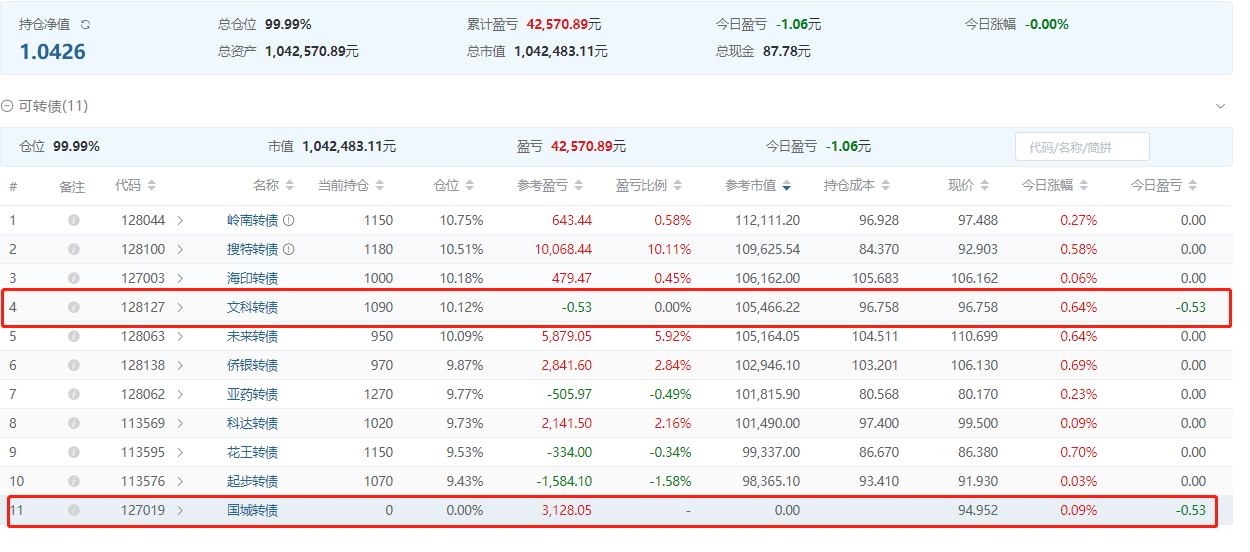Sort the table by 持仓成本 column
This screenshot has height=552, width=1250.
(886, 185)
